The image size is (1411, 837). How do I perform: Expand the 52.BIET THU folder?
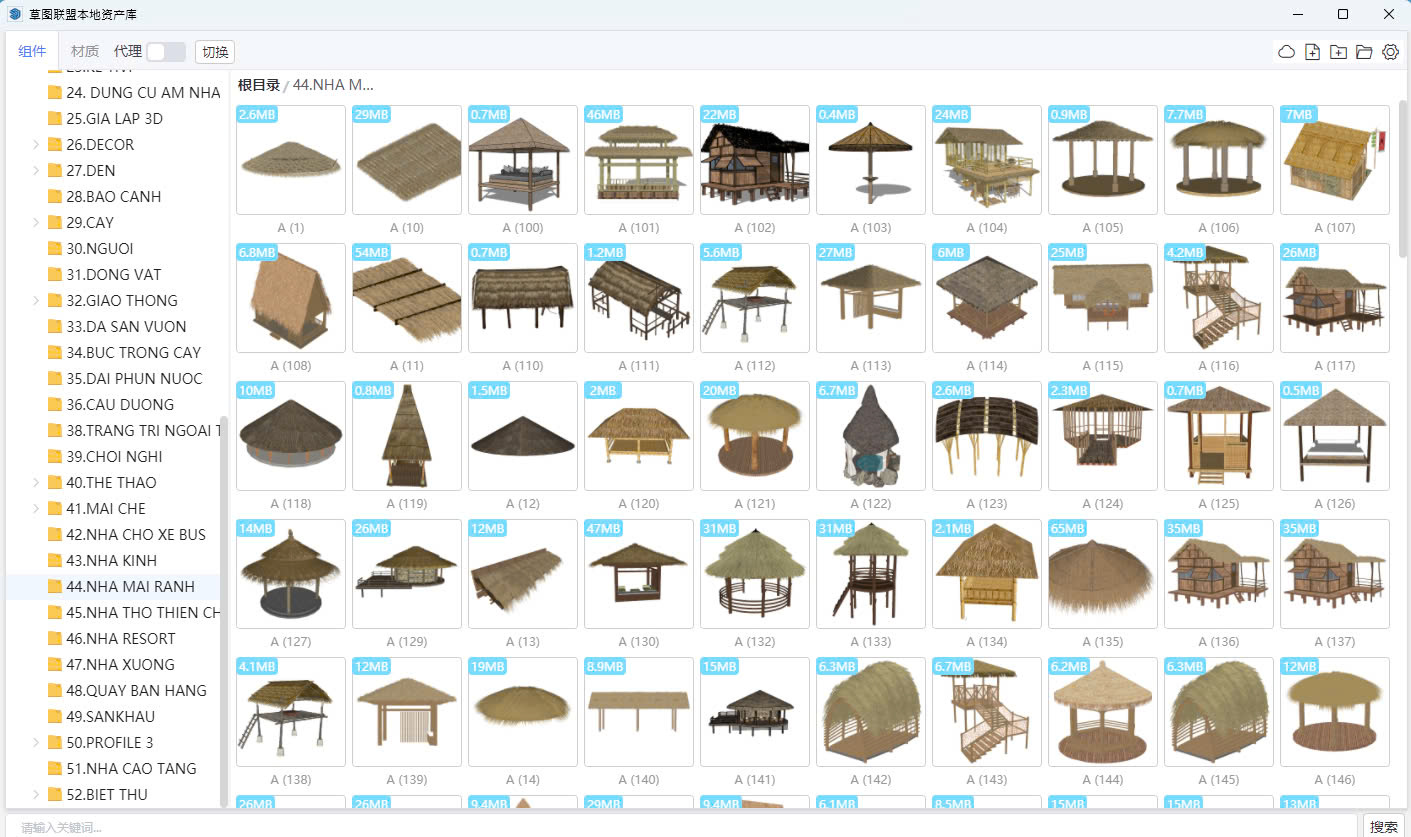point(36,795)
